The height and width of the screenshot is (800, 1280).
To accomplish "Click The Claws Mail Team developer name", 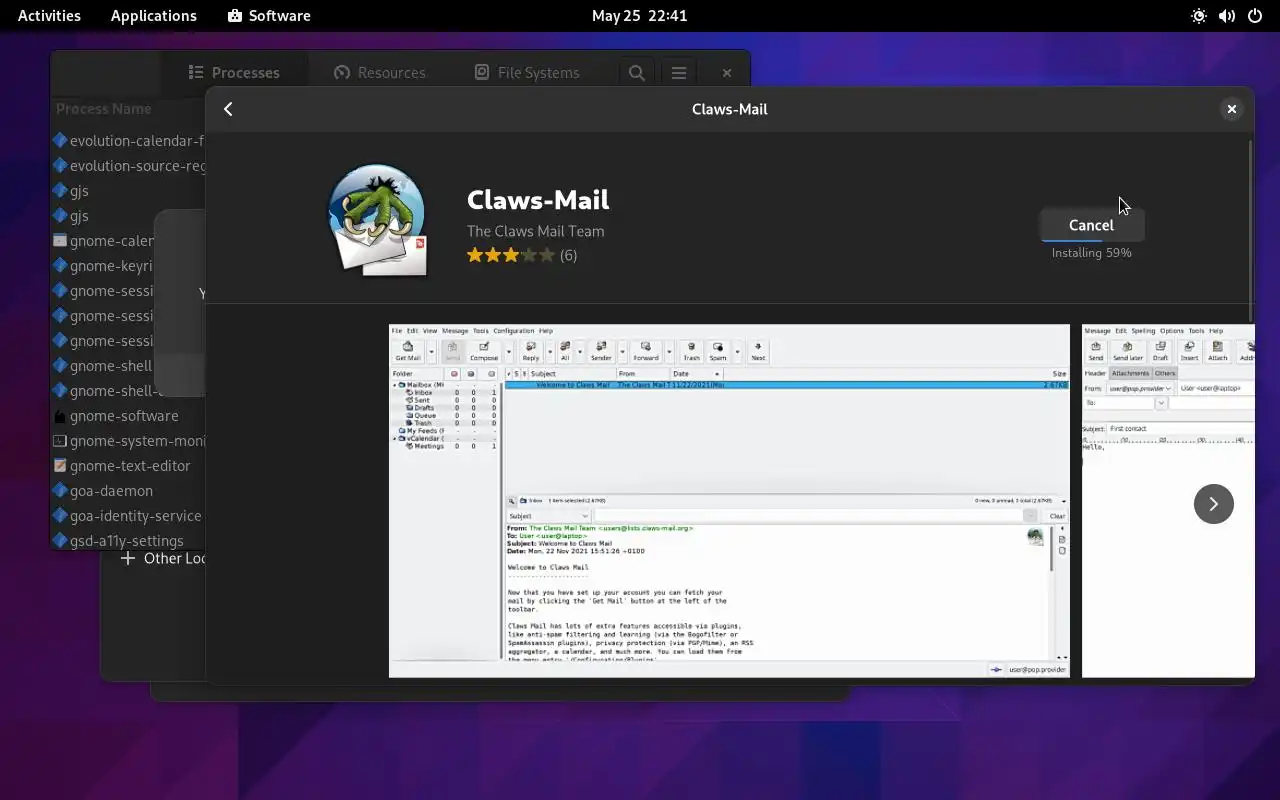I will coord(535,231).
